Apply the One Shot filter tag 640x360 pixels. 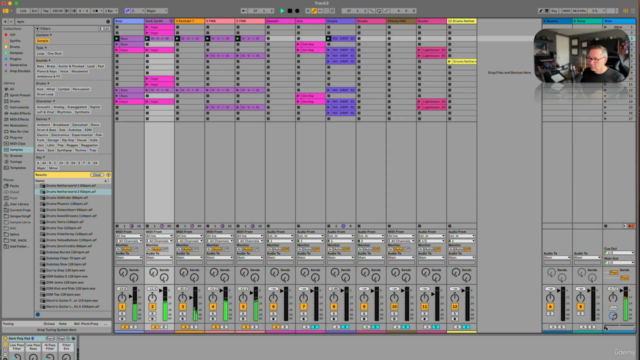point(54,53)
